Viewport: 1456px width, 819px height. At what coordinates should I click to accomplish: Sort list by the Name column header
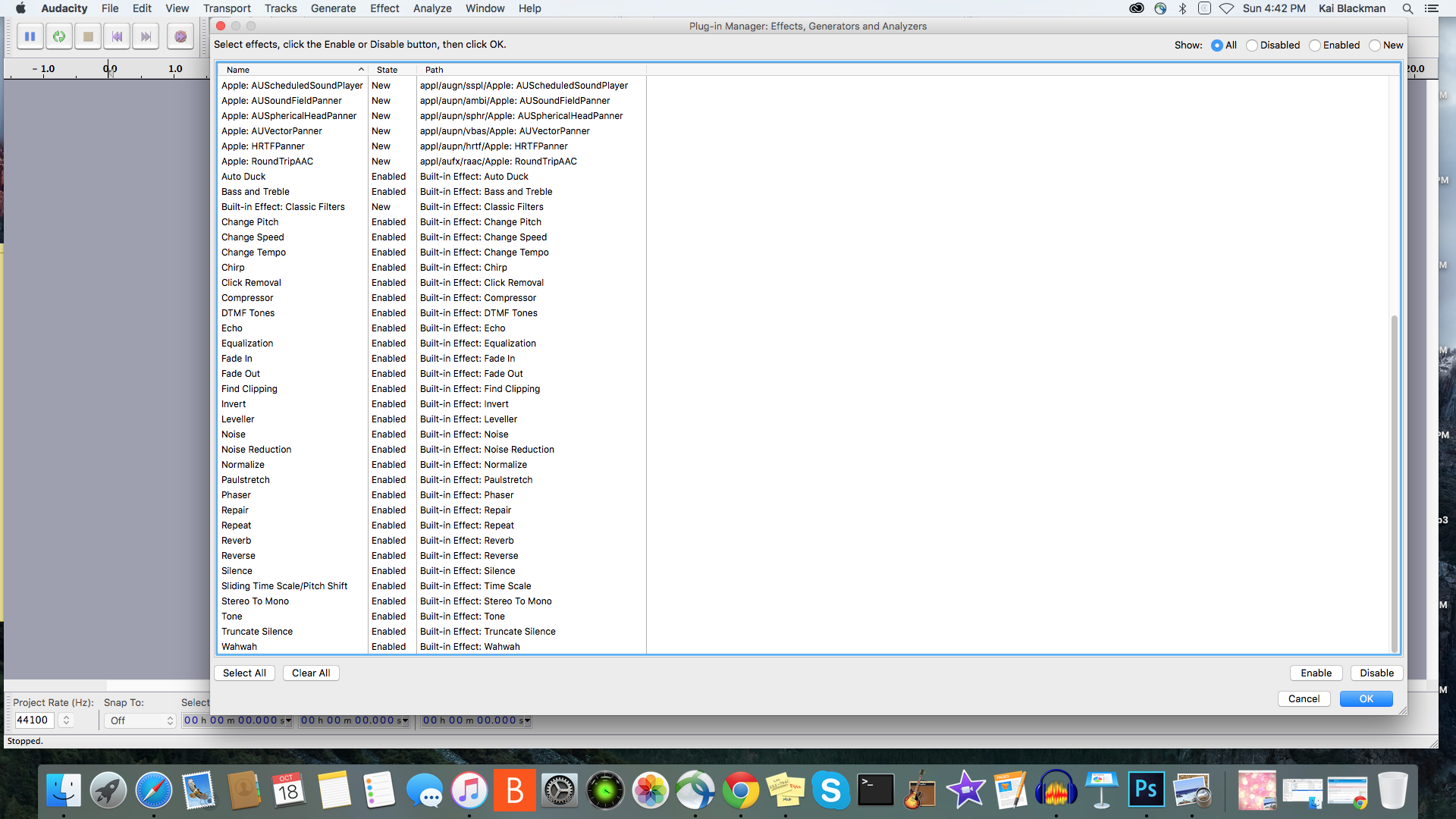293,70
